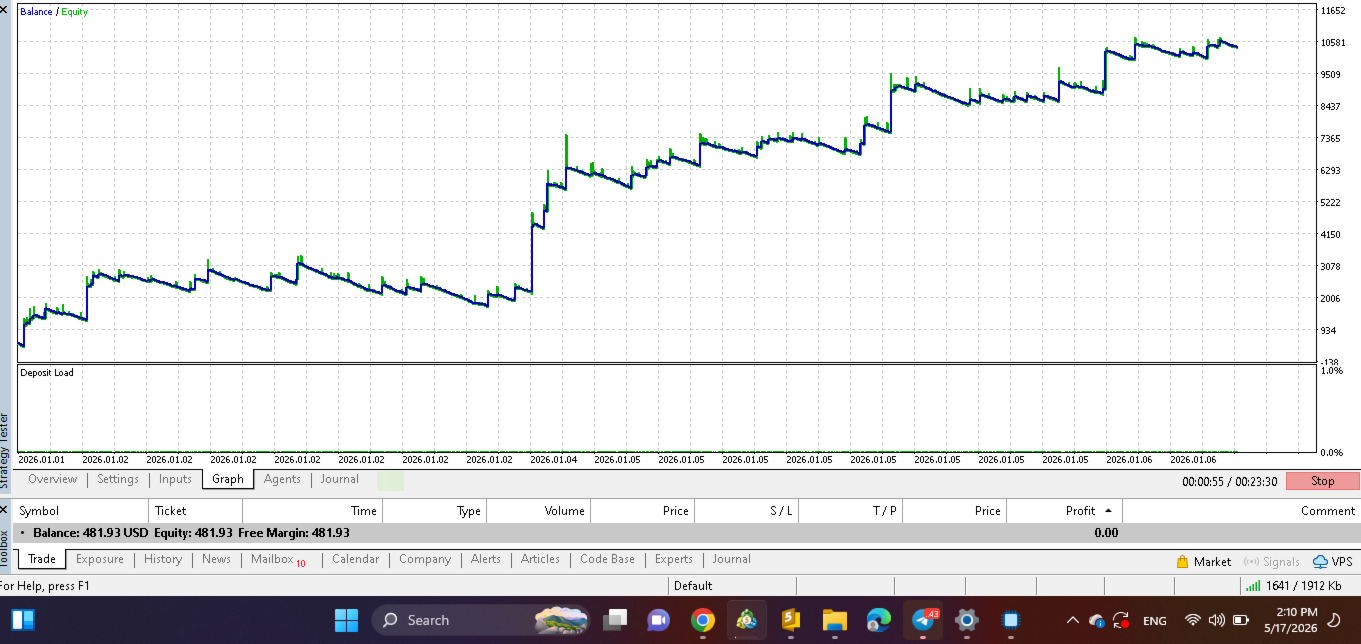Show hidden tray icons chevron

point(1073,620)
